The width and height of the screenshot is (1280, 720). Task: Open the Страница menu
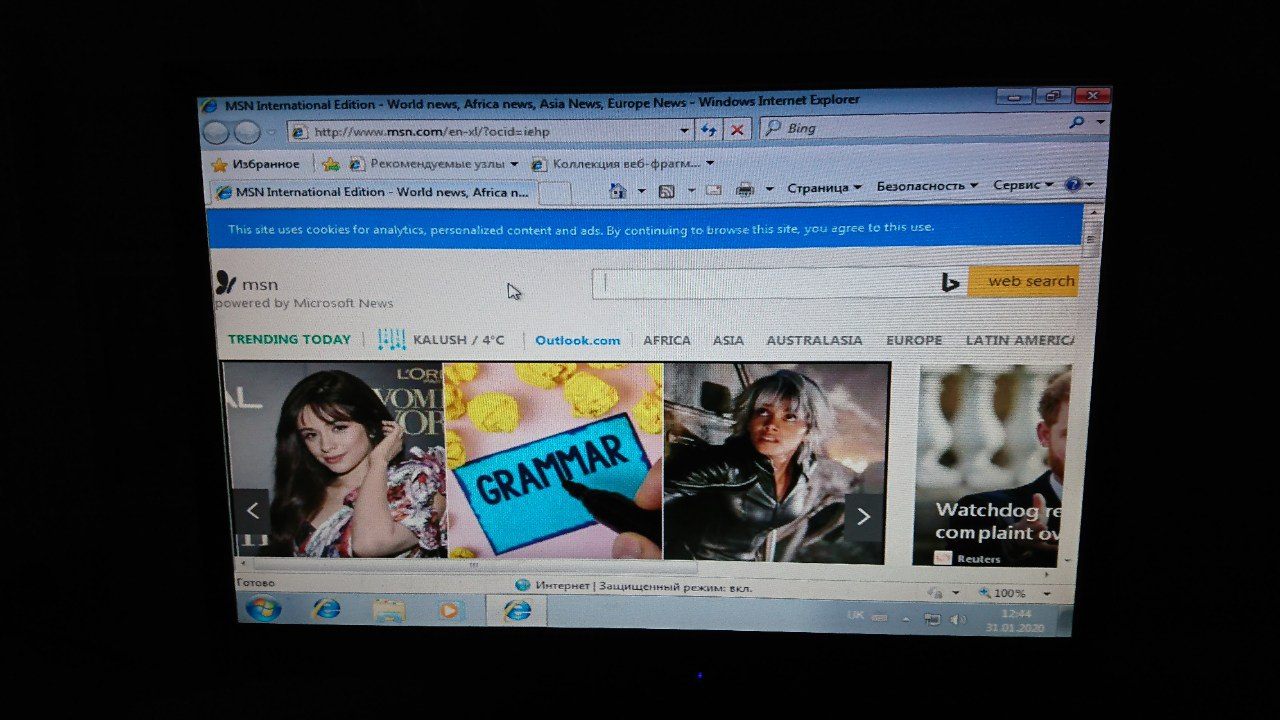coord(824,187)
